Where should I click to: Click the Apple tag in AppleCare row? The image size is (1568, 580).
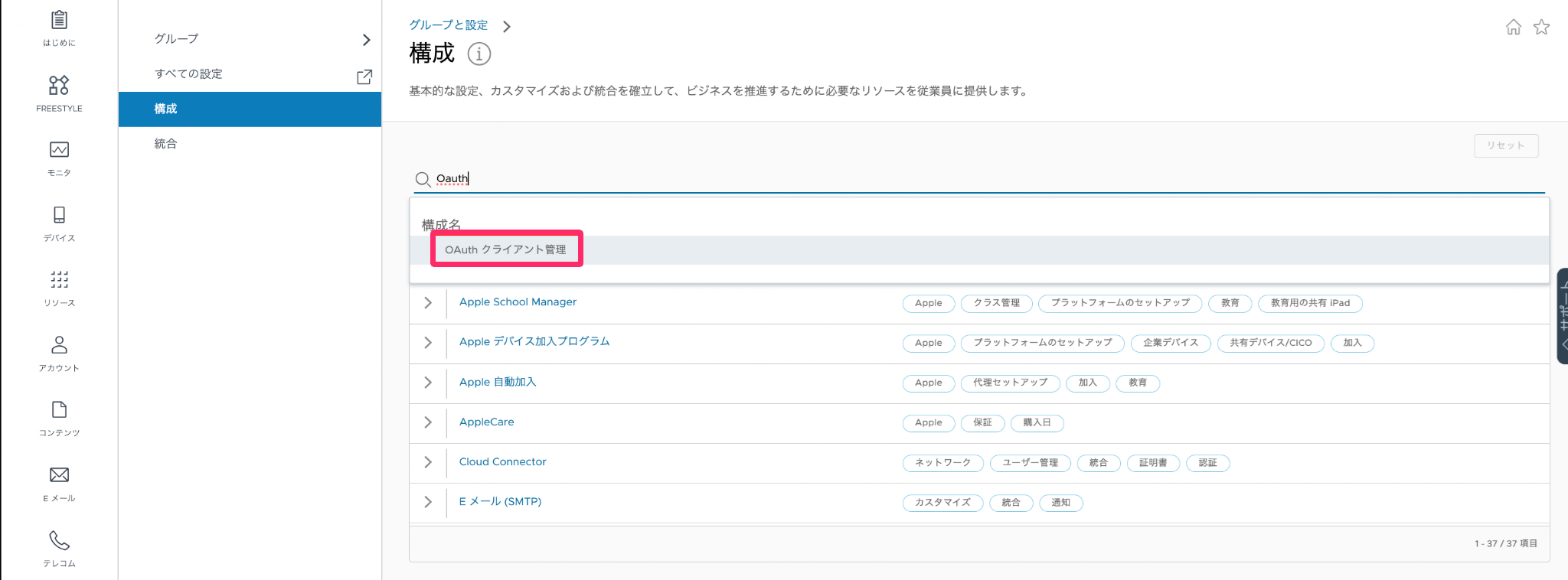[929, 422]
